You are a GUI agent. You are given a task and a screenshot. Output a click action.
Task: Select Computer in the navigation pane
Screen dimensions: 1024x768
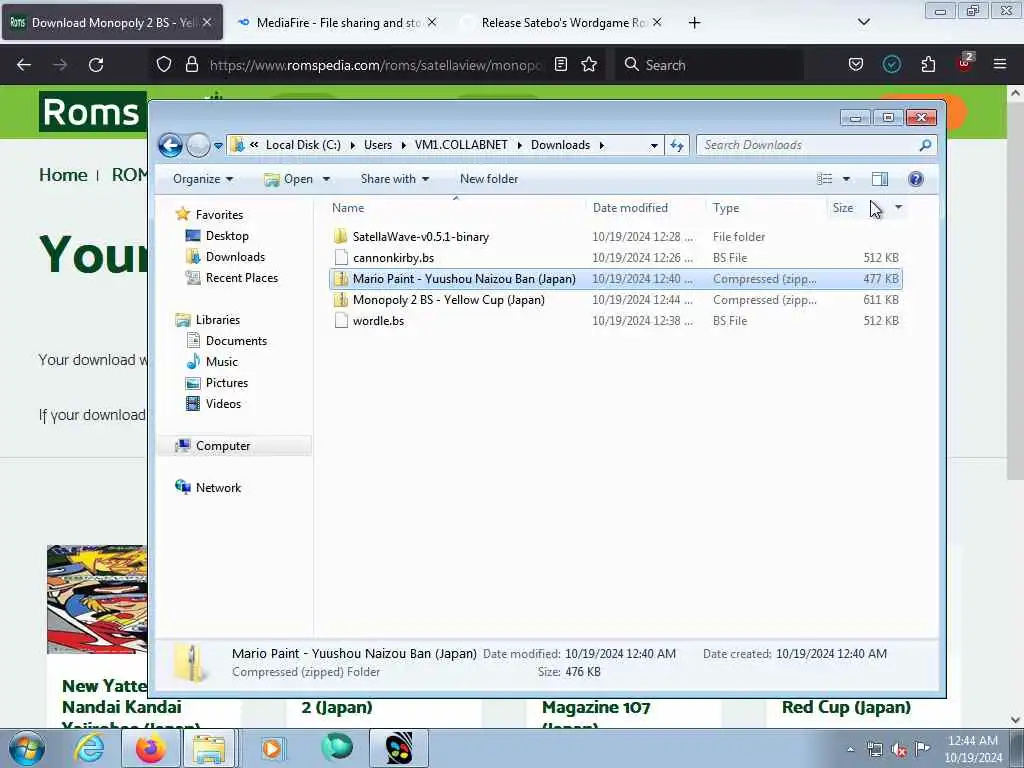click(223, 446)
